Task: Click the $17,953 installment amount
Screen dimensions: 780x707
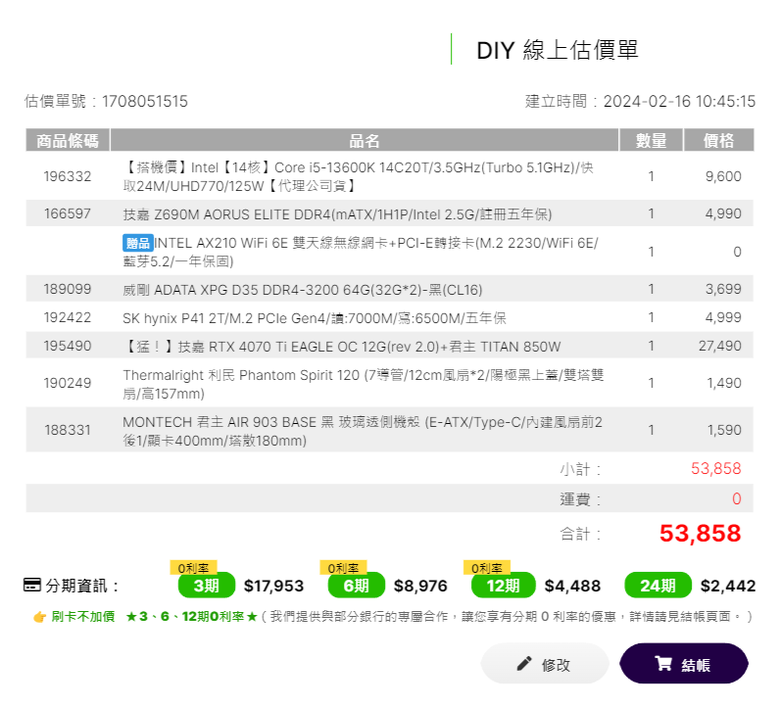Action: tap(274, 586)
